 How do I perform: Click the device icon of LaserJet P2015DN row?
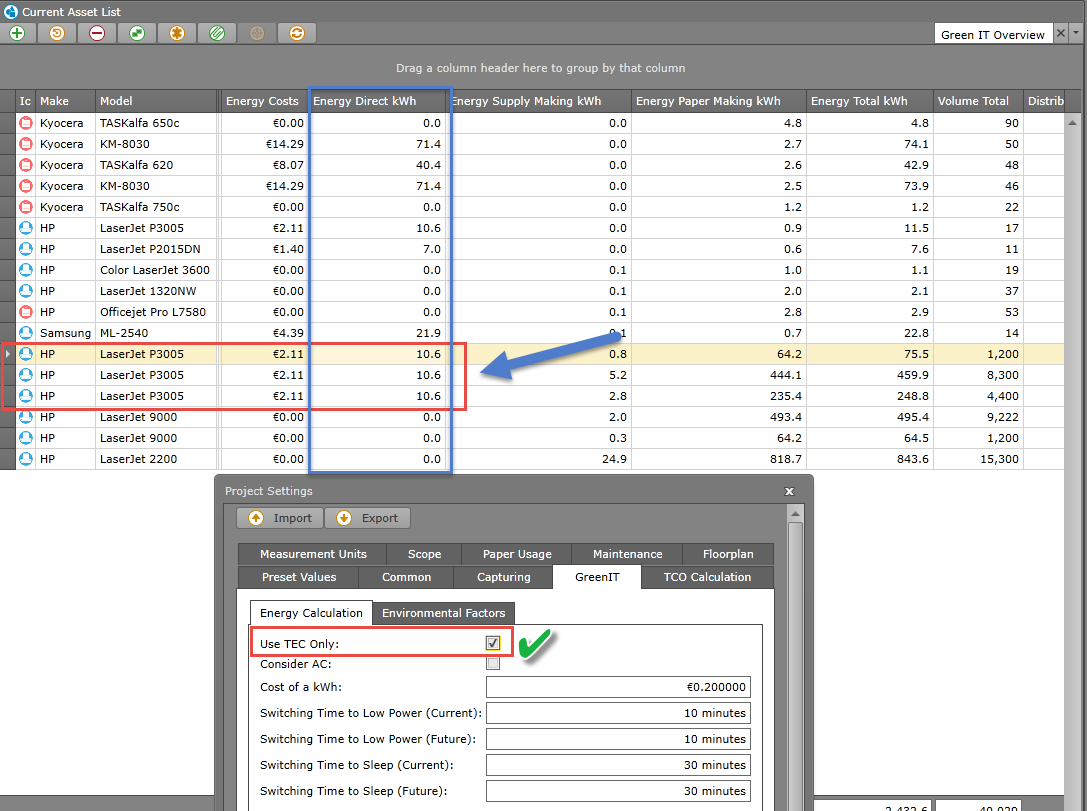click(x=26, y=249)
